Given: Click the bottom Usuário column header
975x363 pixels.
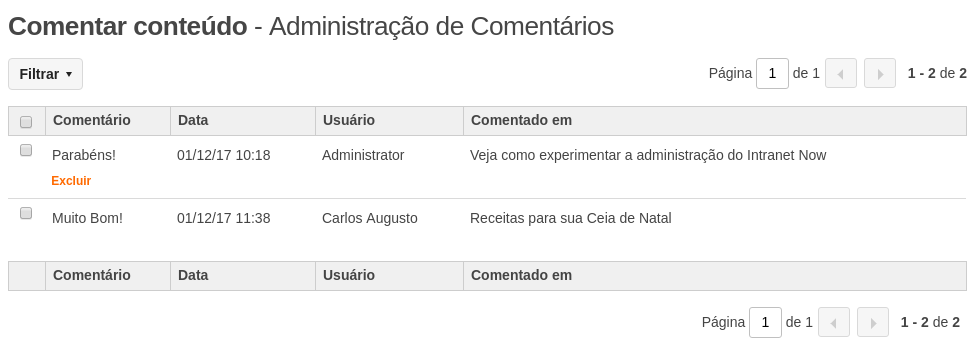Looking at the screenshot, I should [x=349, y=275].
